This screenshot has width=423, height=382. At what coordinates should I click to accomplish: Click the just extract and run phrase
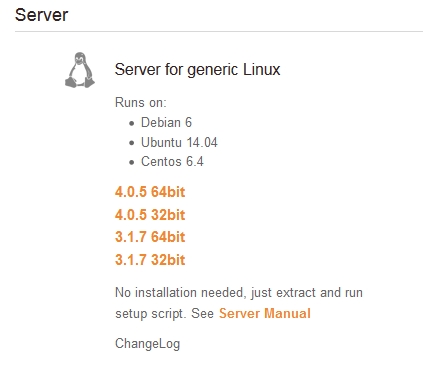[307, 293]
